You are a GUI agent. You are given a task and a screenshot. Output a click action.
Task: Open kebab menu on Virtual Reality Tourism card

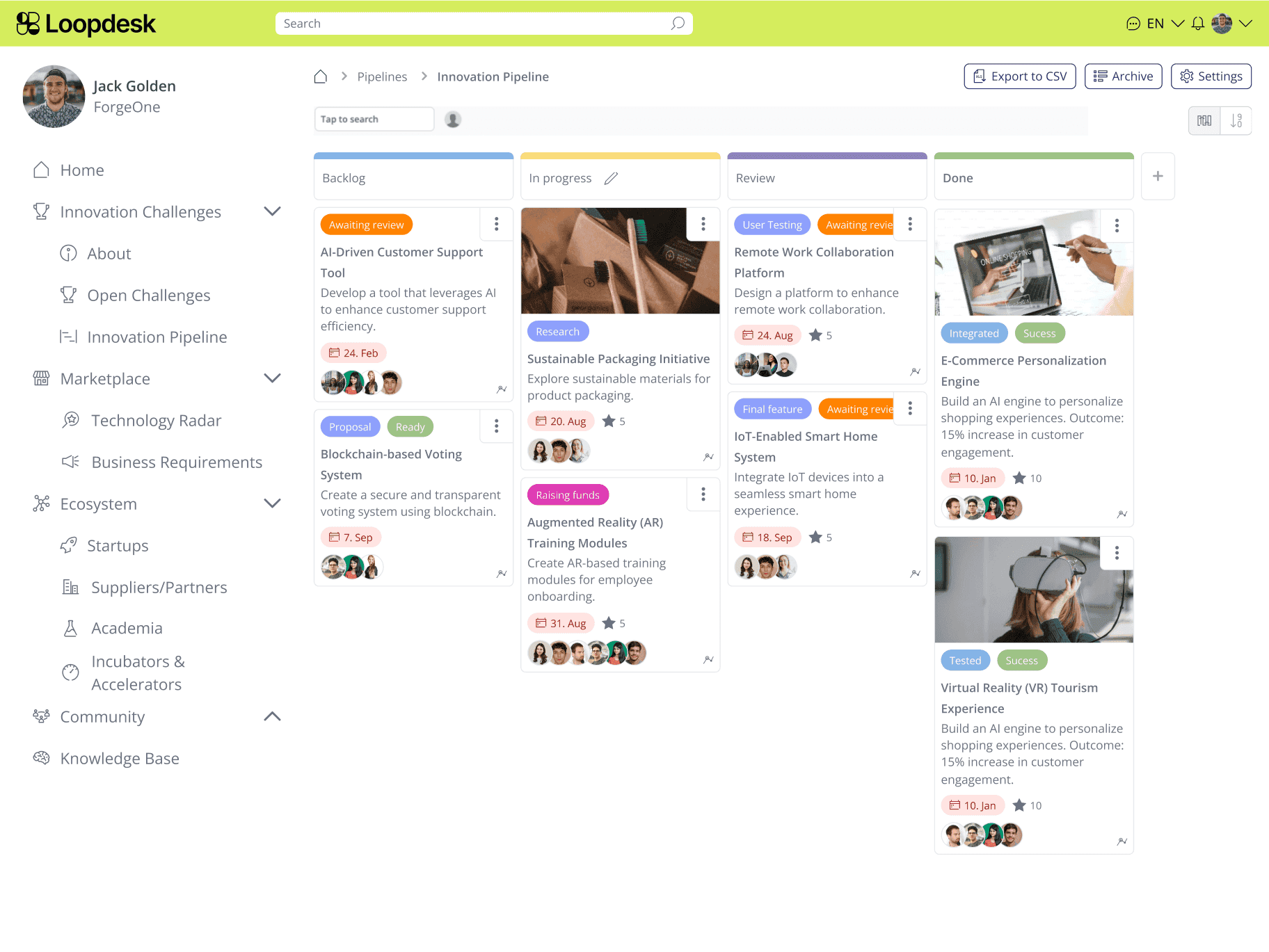1117,553
